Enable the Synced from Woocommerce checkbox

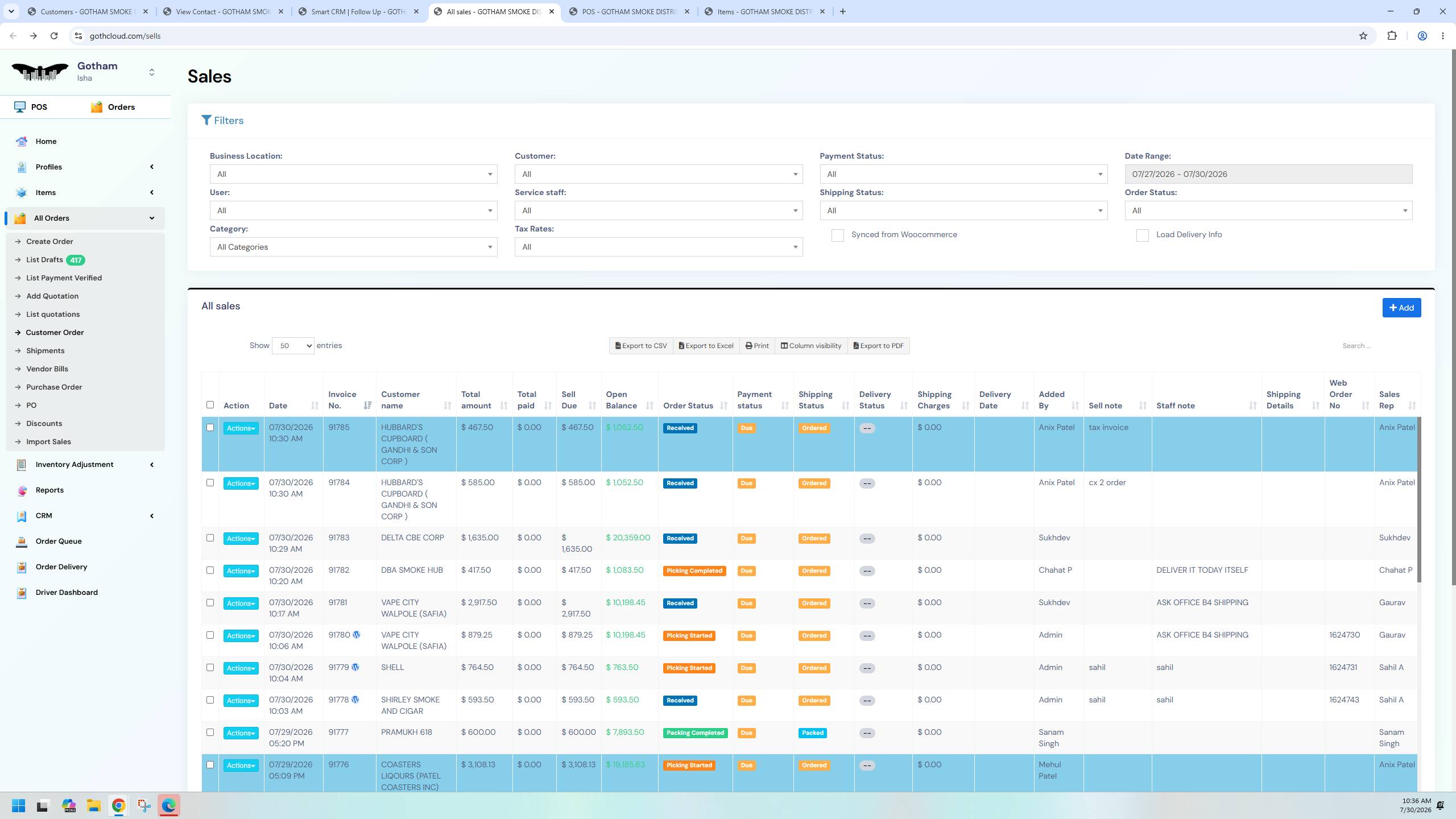[x=837, y=235]
